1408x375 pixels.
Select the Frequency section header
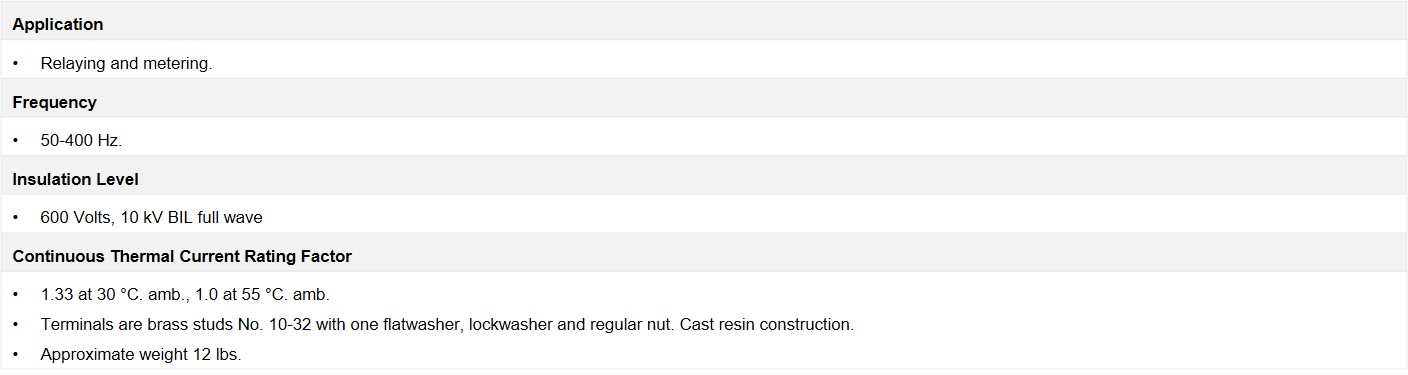pyautogui.click(x=703, y=102)
